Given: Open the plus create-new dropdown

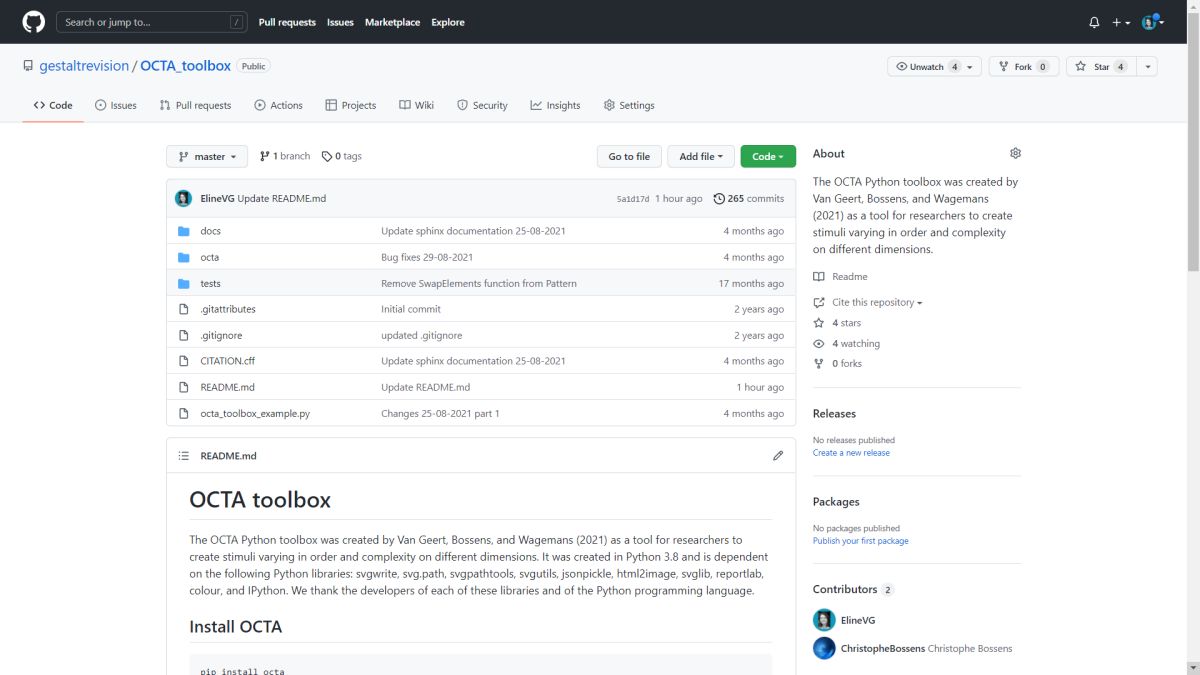Looking at the screenshot, I should tap(1121, 22).
